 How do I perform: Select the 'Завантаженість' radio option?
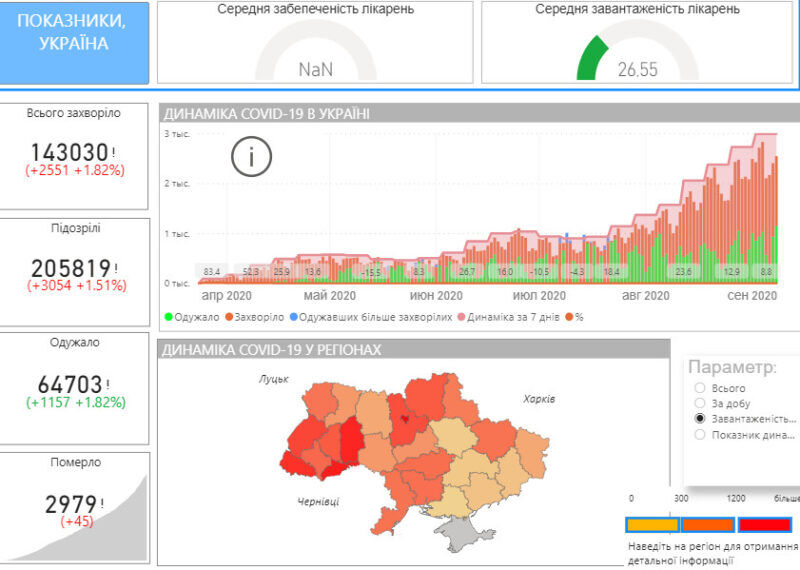[700, 418]
